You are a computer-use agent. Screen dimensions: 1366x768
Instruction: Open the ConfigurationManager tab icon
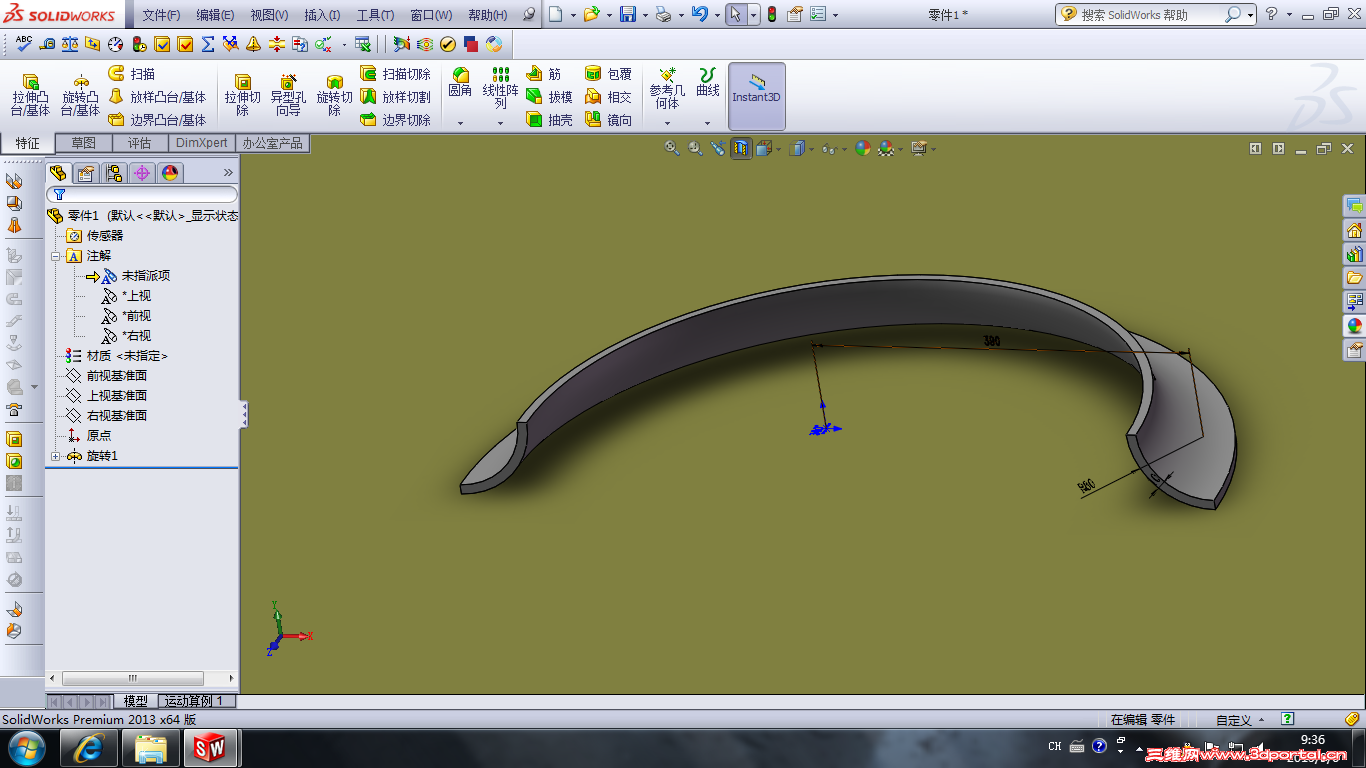[114, 173]
